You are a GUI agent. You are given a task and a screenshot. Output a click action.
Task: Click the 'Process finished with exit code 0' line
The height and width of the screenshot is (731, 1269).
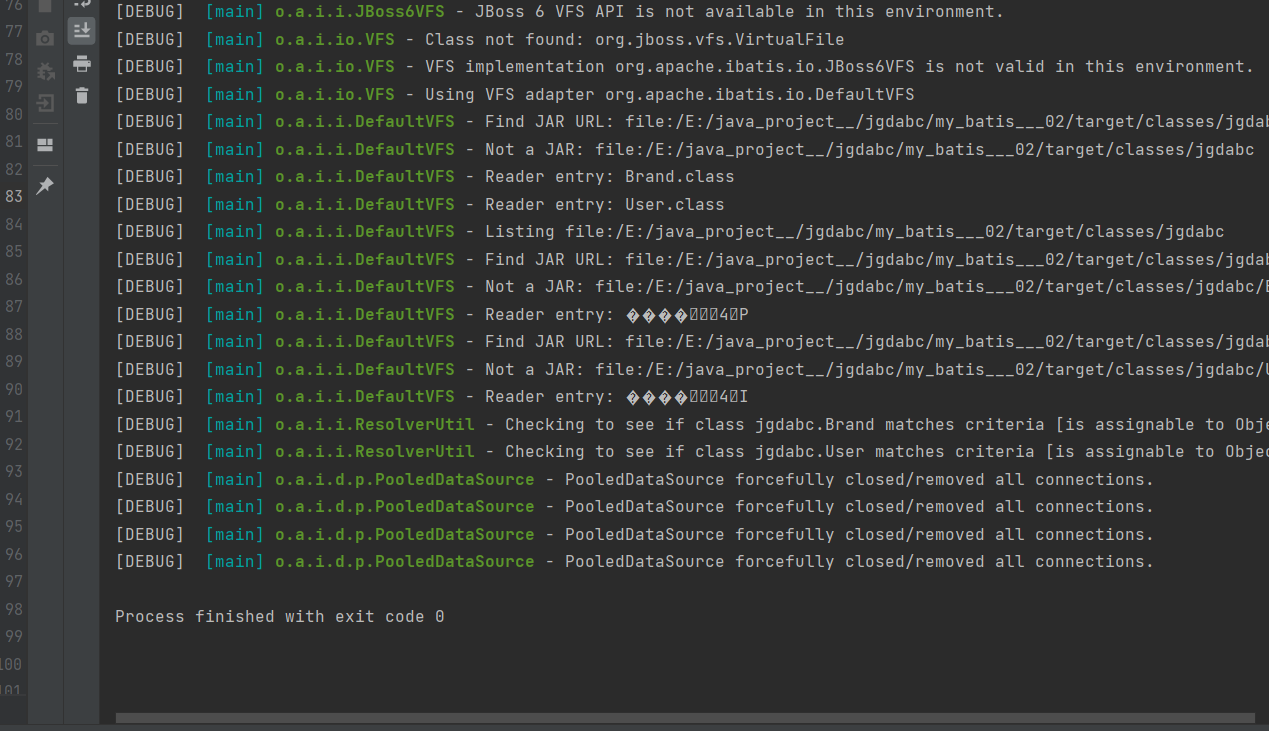(x=280, y=617)
